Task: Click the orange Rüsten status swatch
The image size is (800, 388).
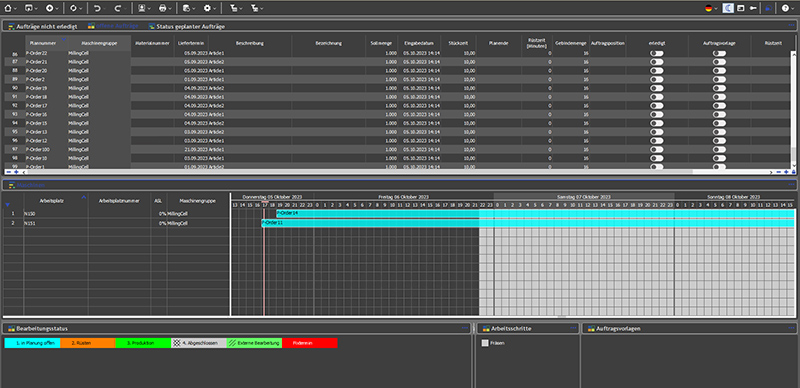Action: (x=88, y=343)
